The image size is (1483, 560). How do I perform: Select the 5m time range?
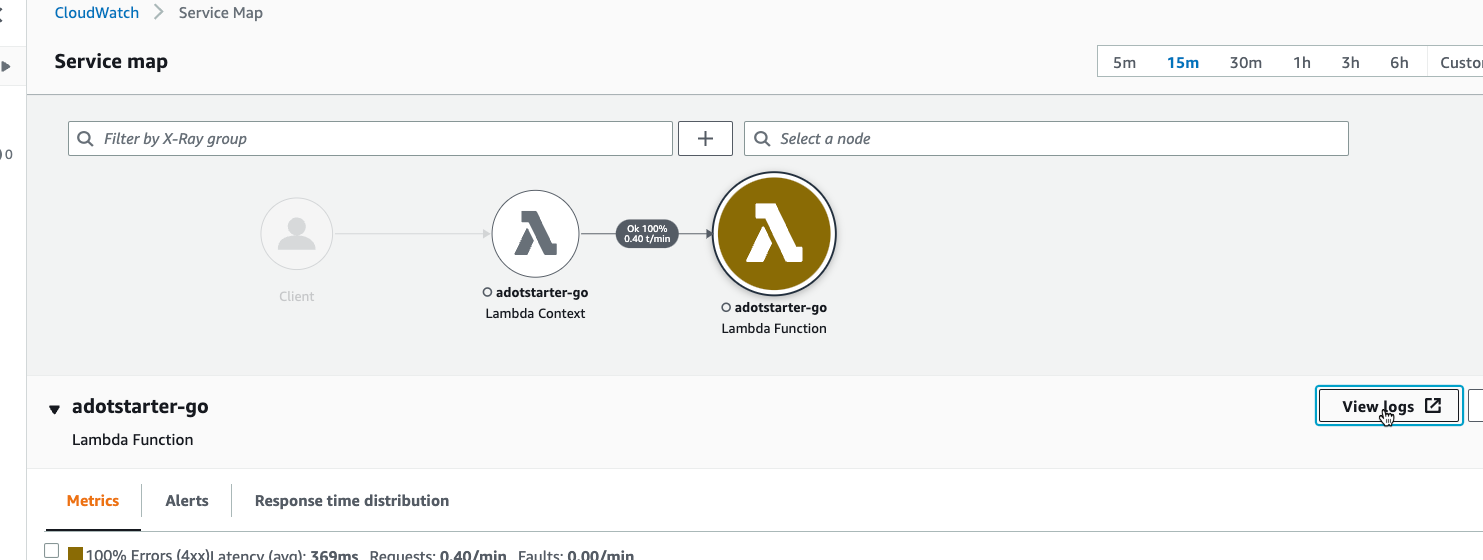1124,62
